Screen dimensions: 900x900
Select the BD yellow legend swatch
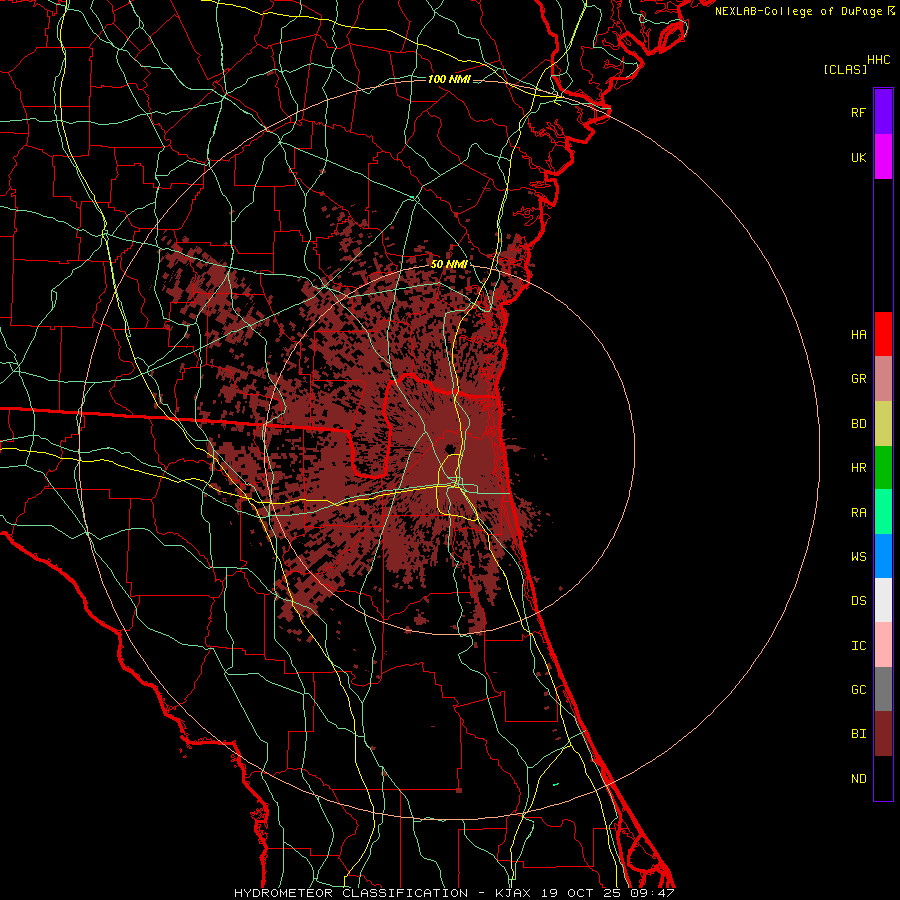click(x=883, y=424)
